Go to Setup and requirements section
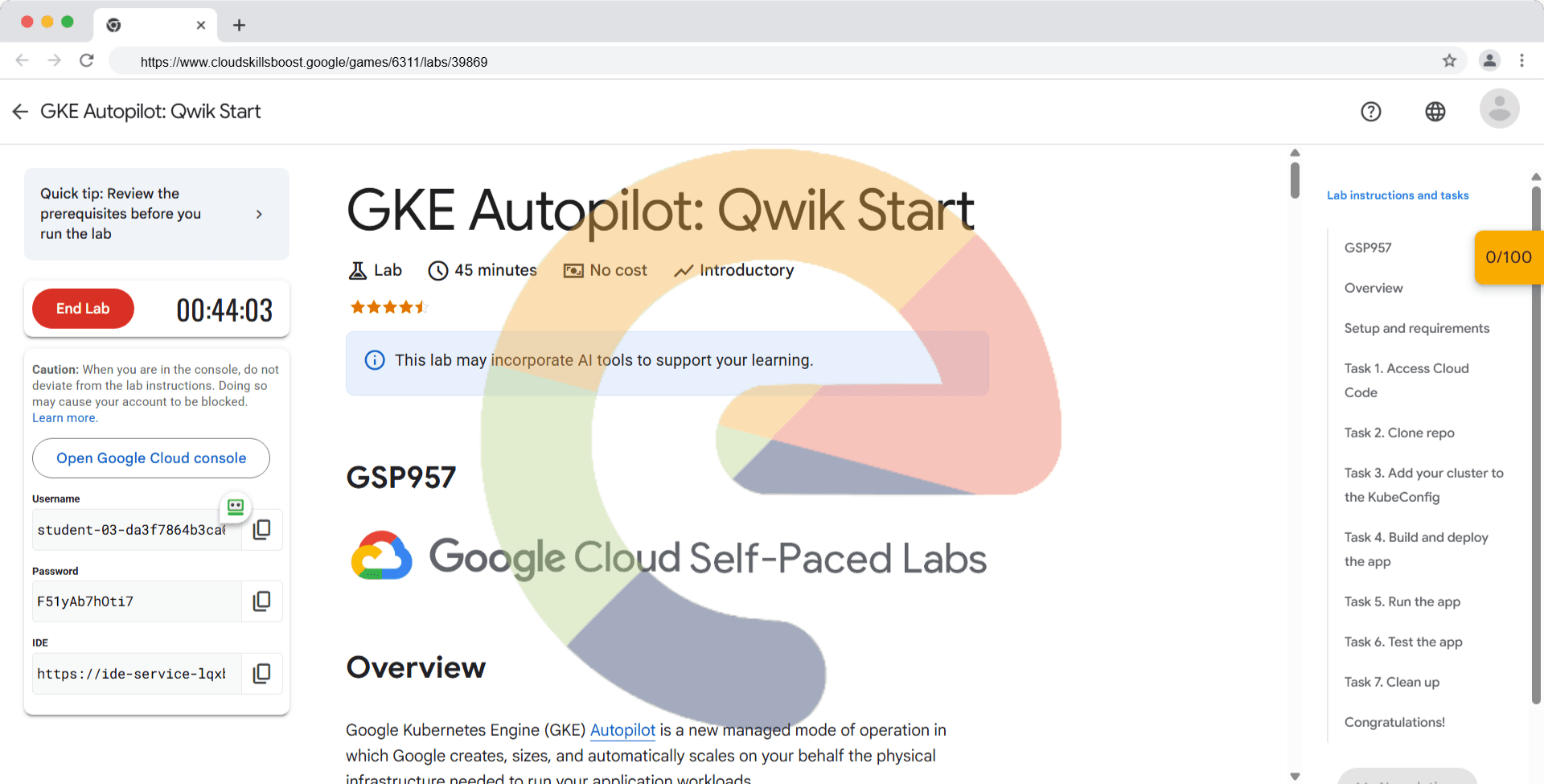The height and width of the screenshot is (784, 1544). tap(1416, 328)
